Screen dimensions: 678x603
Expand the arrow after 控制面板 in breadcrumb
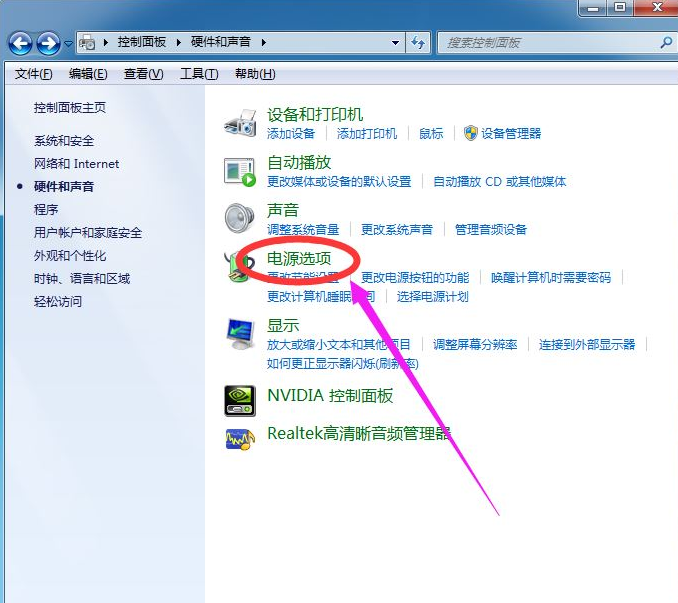[x=183, y=43]
